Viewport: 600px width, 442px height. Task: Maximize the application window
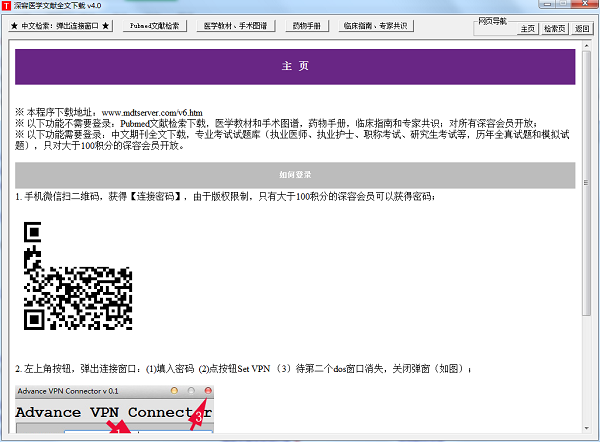coord(563,4)
